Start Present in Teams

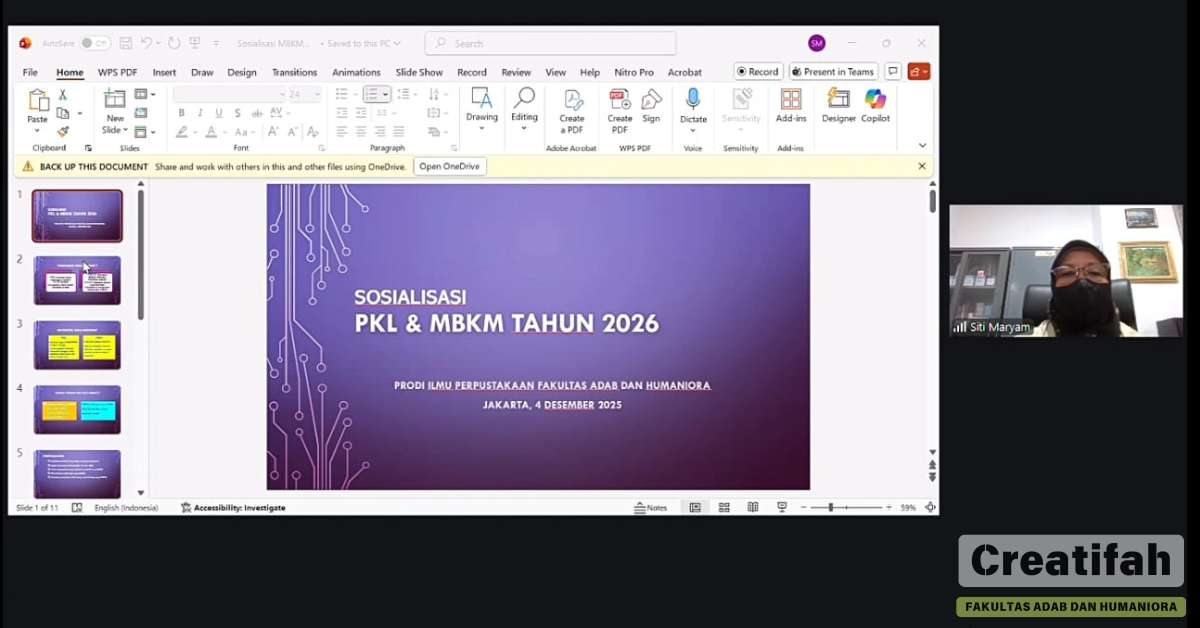pyautogui.click(x=833, y=71)
